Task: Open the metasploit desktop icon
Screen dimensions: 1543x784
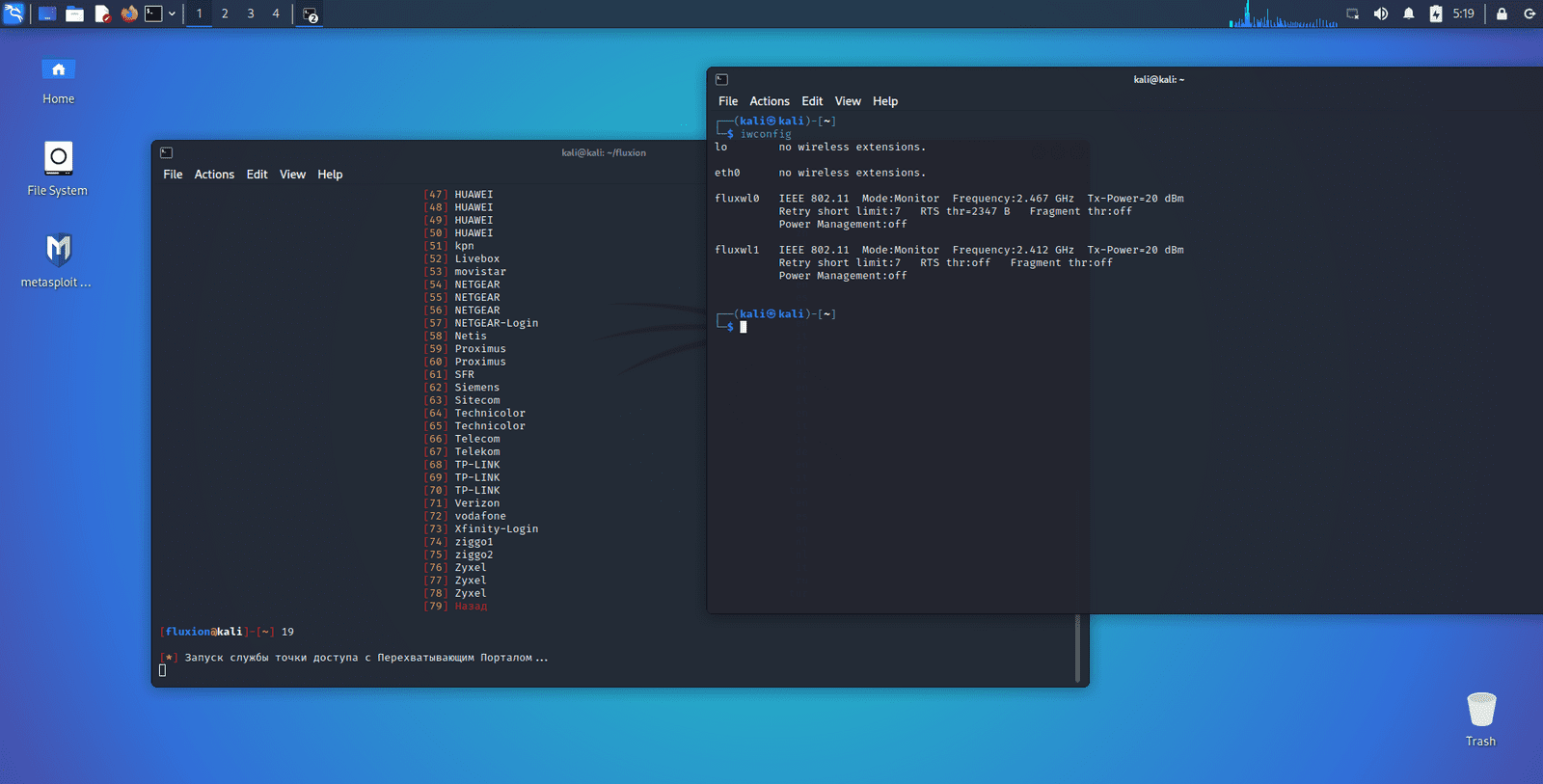Action: (58, 260)
